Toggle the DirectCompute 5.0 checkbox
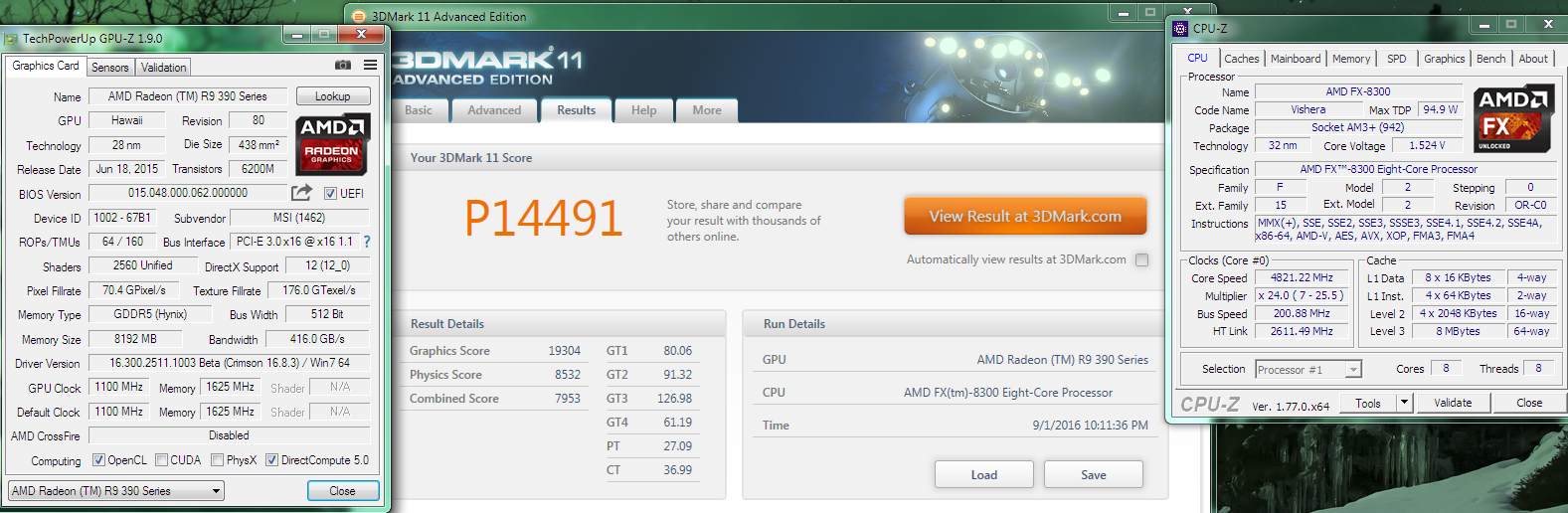This screenshot has width=1568, height=513. [271, 460]
